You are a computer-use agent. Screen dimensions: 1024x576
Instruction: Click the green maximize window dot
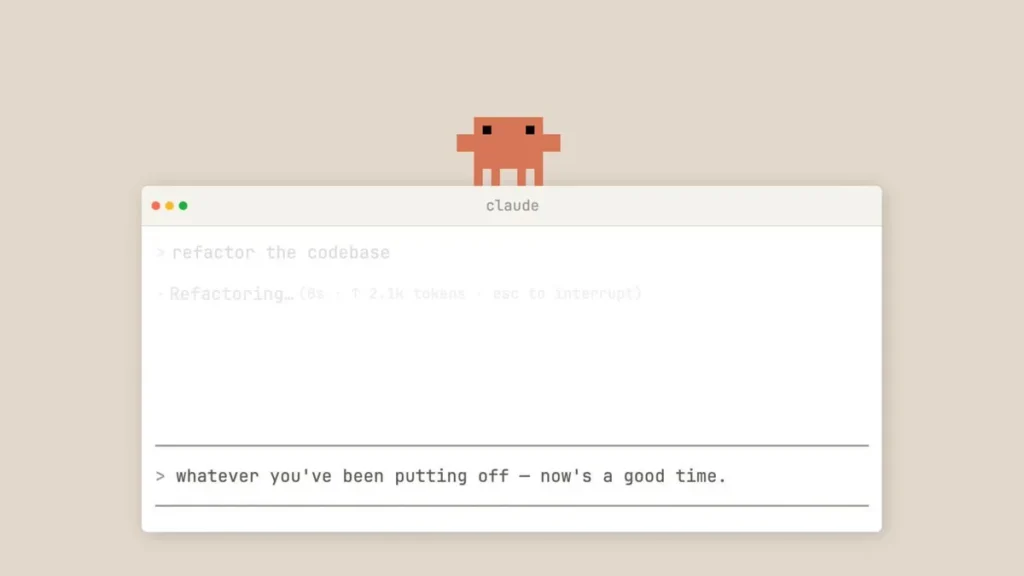point(183,206)
